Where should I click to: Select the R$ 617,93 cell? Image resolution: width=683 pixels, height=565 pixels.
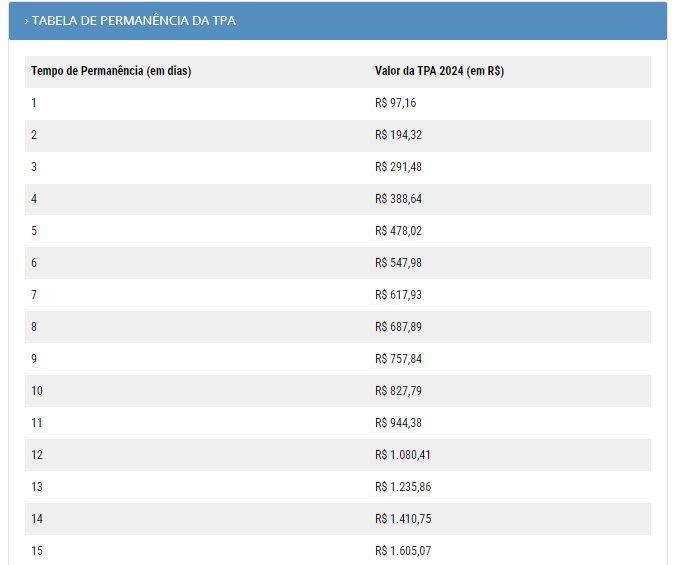tap(398, 295)
